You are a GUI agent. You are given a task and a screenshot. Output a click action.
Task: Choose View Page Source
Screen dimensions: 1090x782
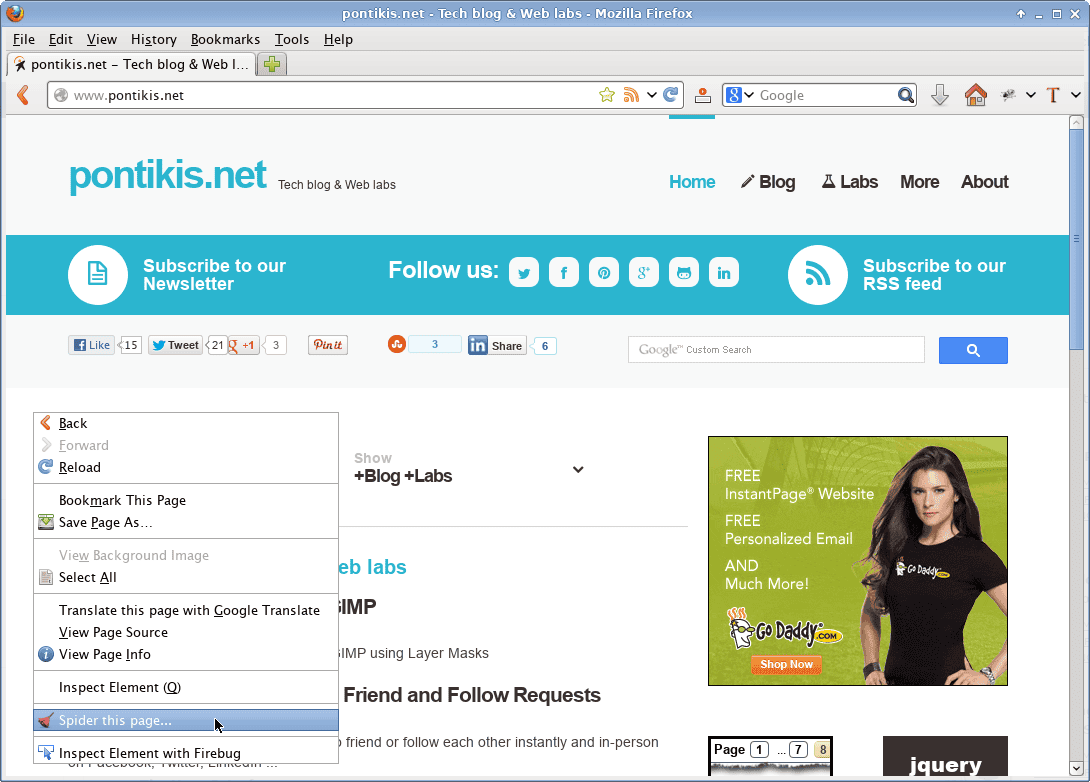pos(186,633)
